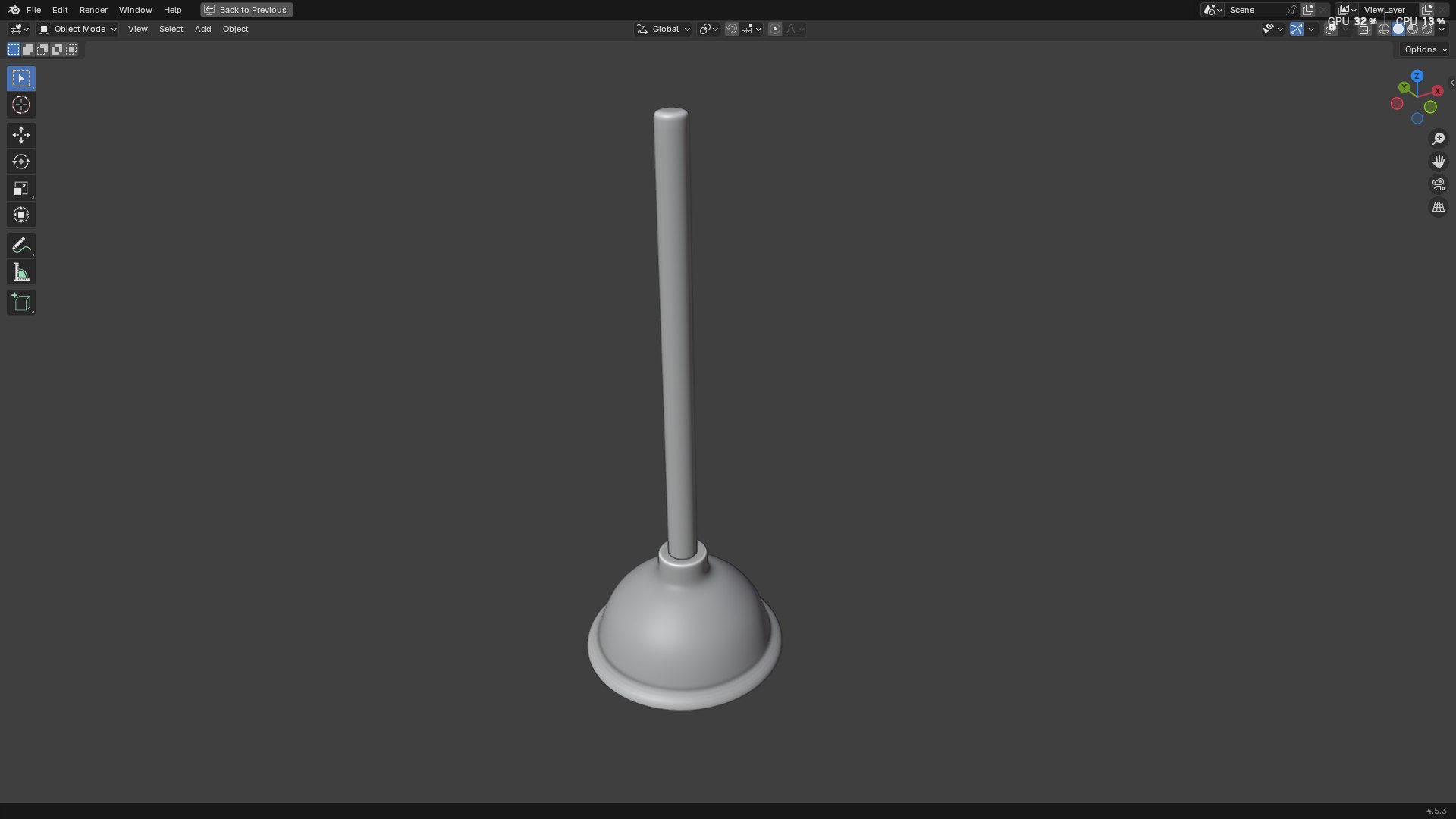Click the New Scene duplicate icon

tap(1308, 10)
